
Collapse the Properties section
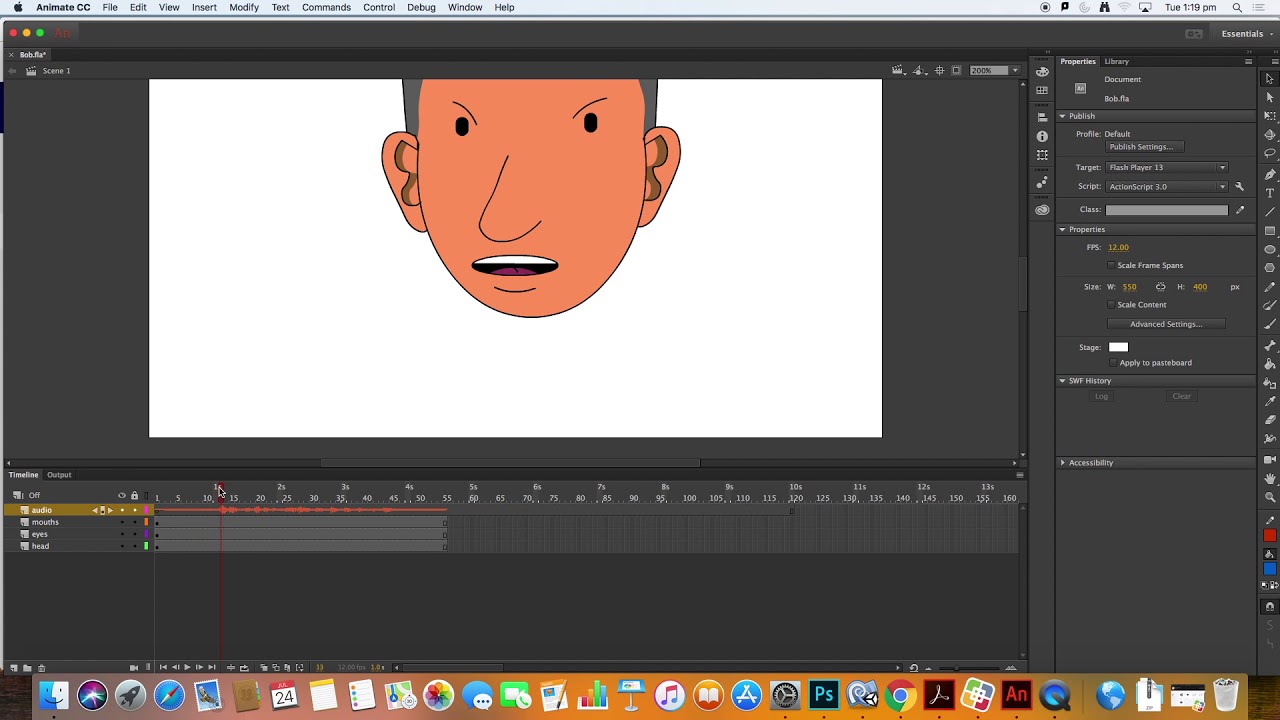tap(1062, 229)
